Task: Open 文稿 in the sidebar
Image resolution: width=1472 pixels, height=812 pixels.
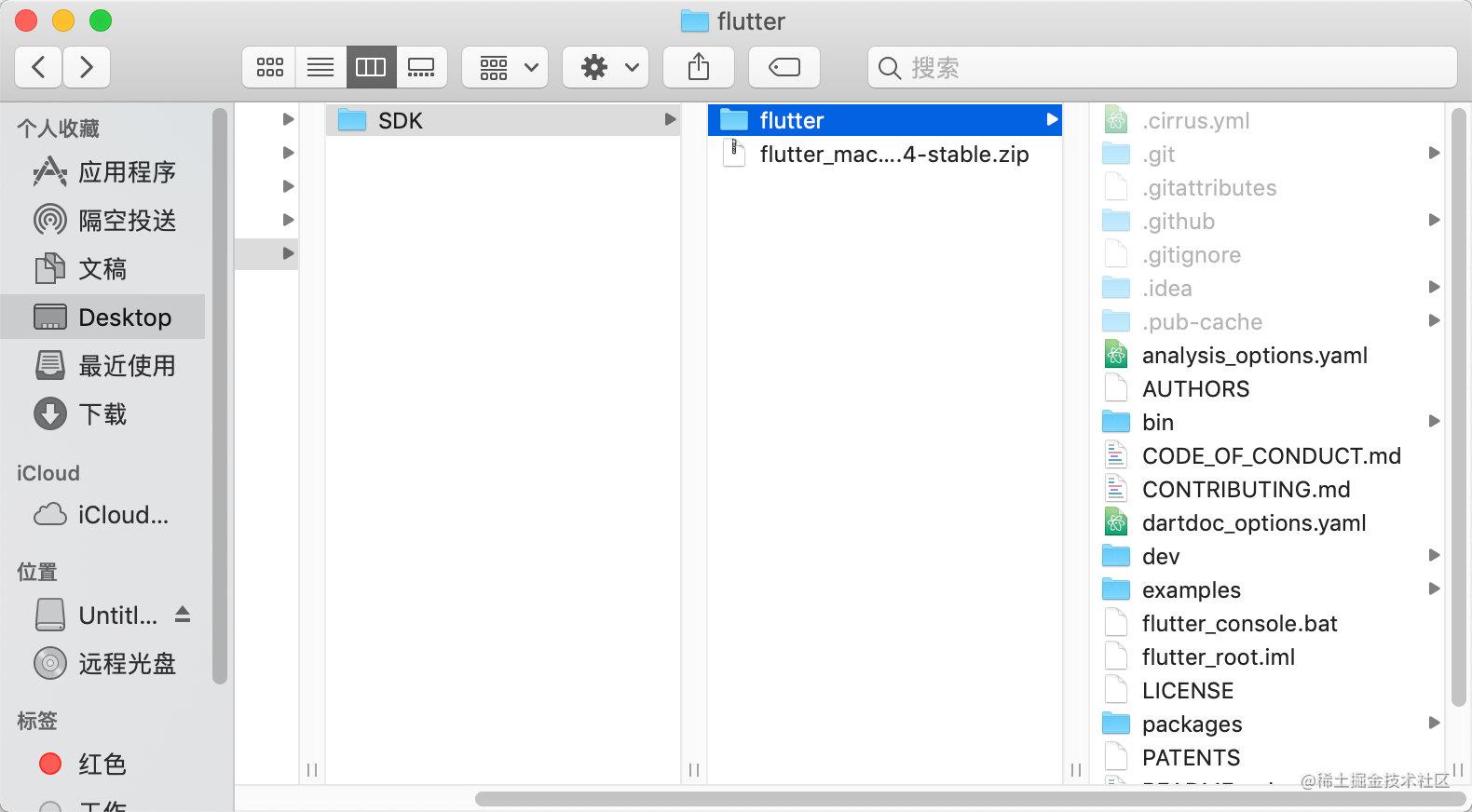Action: pos(104,269)
